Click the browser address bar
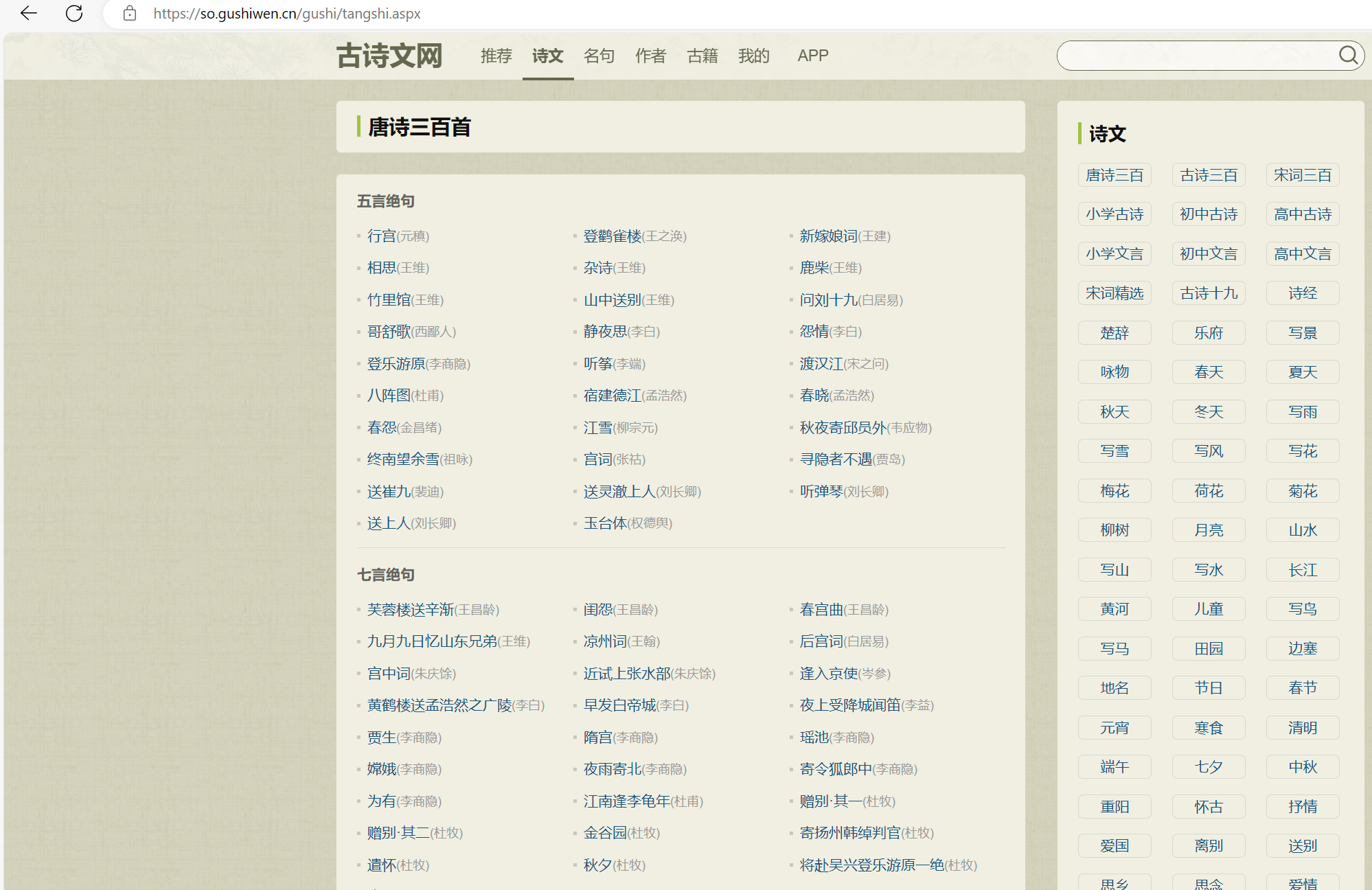Screen dimensions: 1372x890 [x=287, y=13]
